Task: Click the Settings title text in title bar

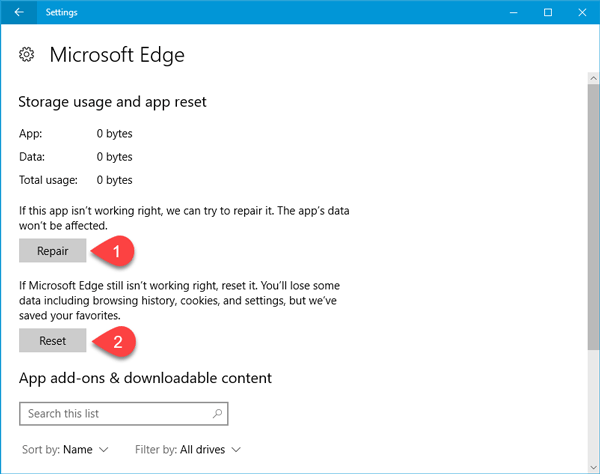Action: tap(62, 12)
